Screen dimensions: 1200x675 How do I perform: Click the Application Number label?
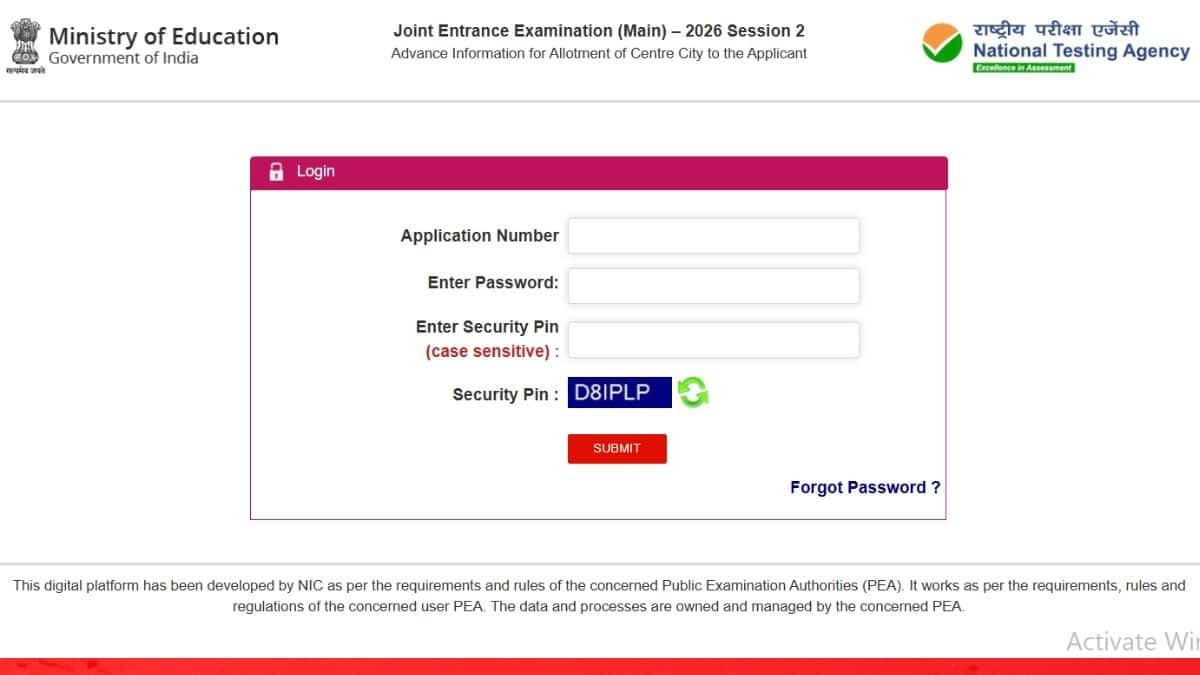[x=479, y=236]
